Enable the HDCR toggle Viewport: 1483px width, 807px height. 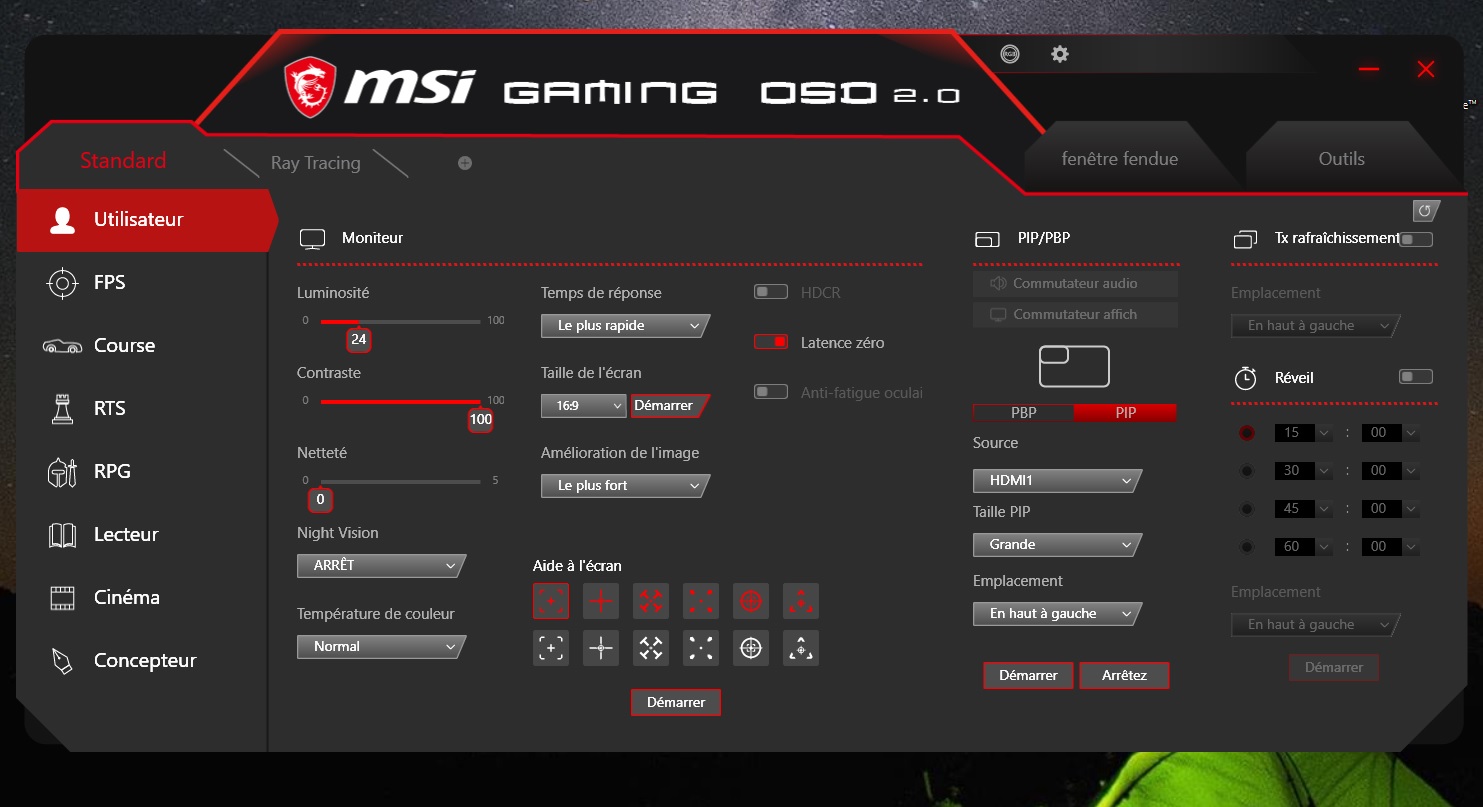(769, 292)
